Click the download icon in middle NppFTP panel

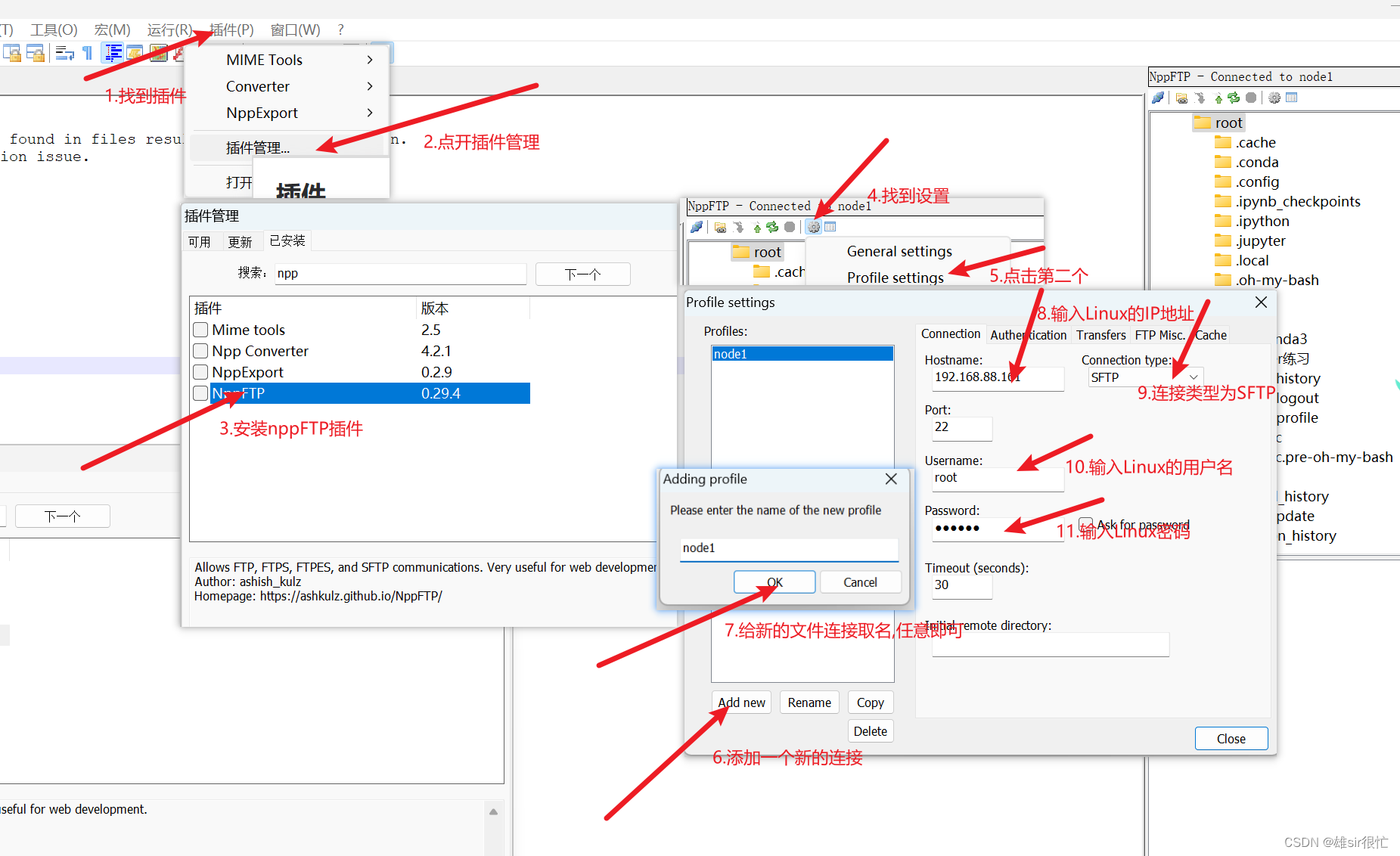click(x=738, y=227)
